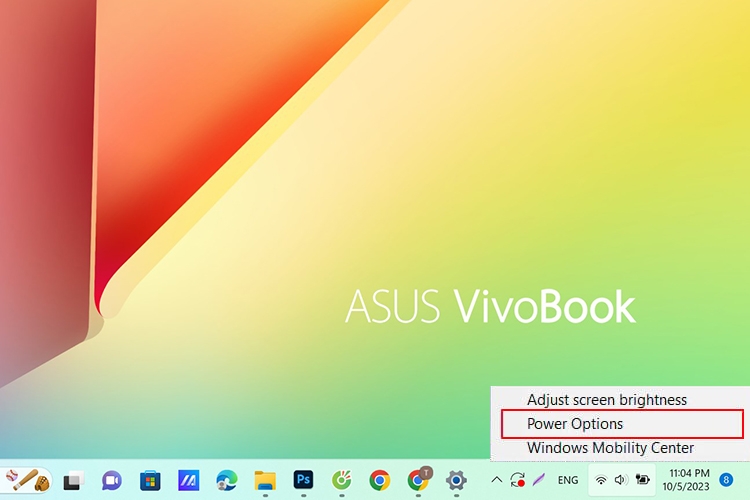Open Chrome with the T profile badge
The width and height of the screenshot is (750, 500).
[x=419, y=479]
